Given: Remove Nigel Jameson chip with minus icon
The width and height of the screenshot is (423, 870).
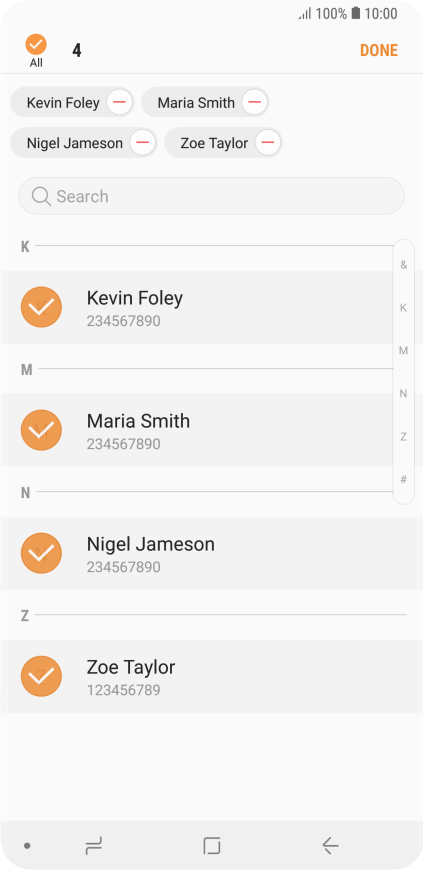Looking at the screenshot, I should 143,143.
